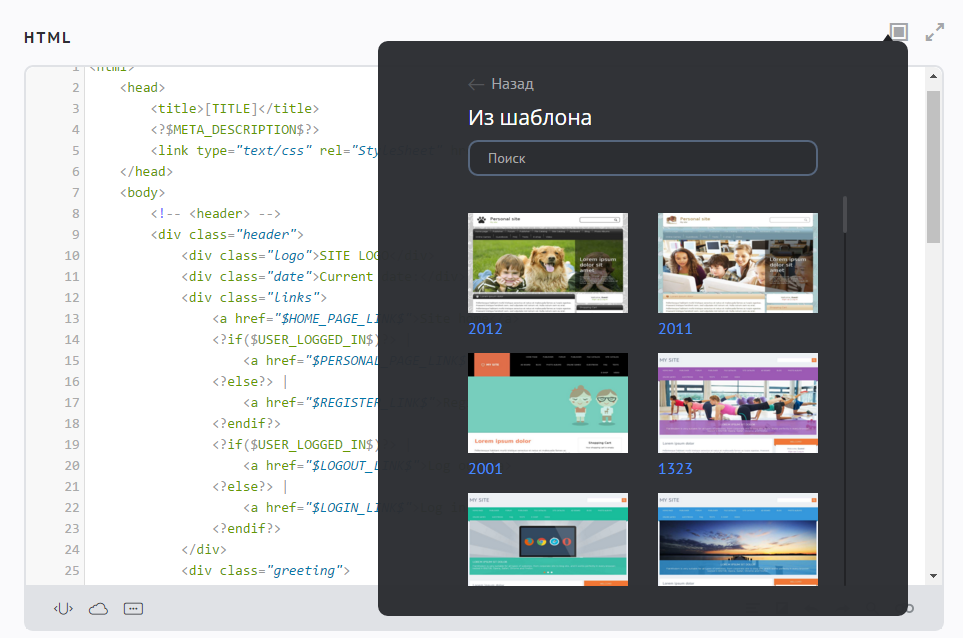Click the code variables brackets icon
Image resolution: width=963 pixels, height=638 pixels.
coord(63,608)
